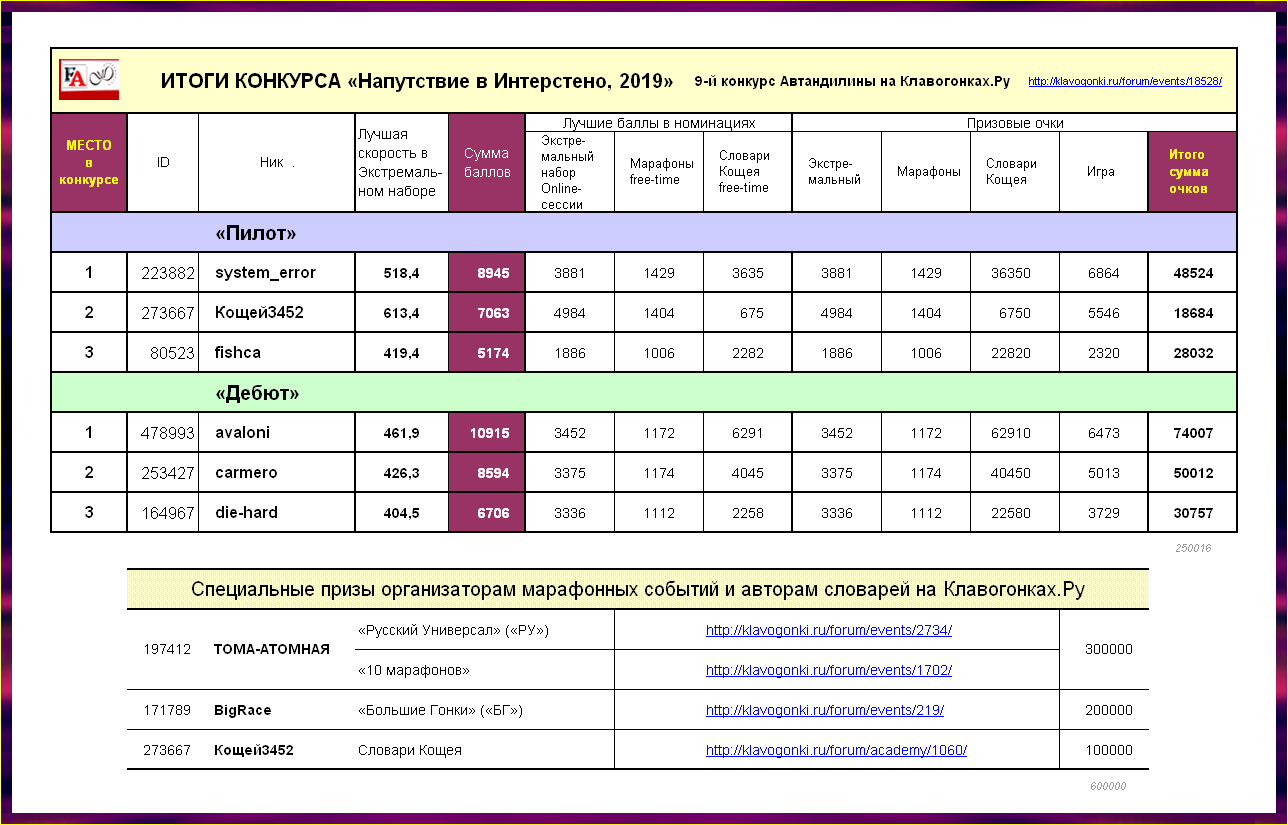
Task: Click the total points cell 50012
Action: click(x=1193, y=473)
